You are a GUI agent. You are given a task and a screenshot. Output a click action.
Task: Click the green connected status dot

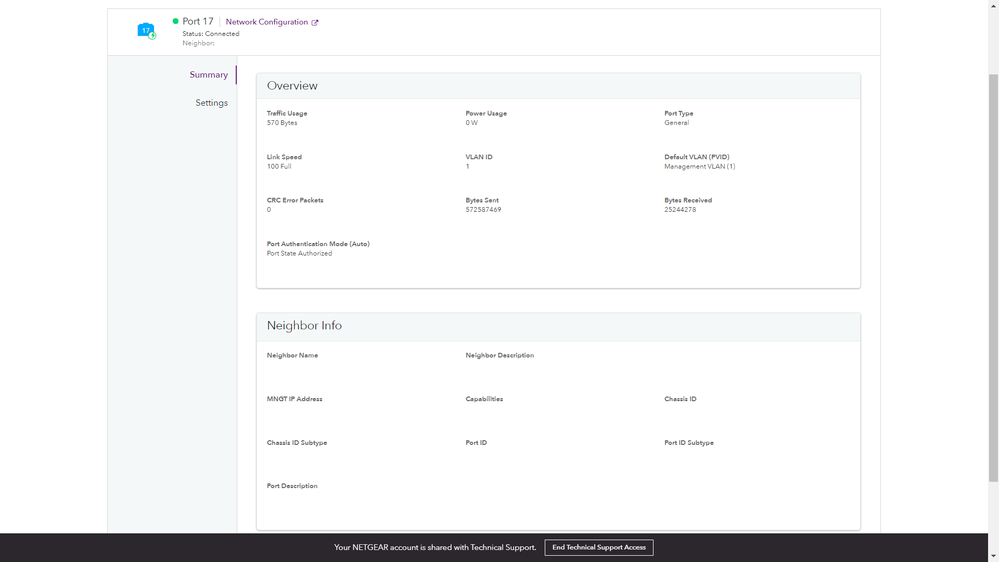point(175,21)
